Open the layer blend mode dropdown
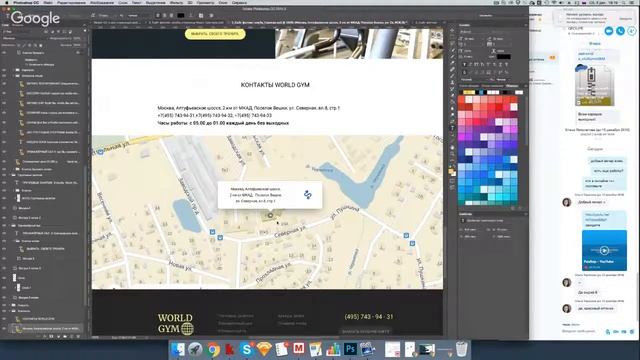This screenshot has height=360, width=640. click(x=24, y=38)
